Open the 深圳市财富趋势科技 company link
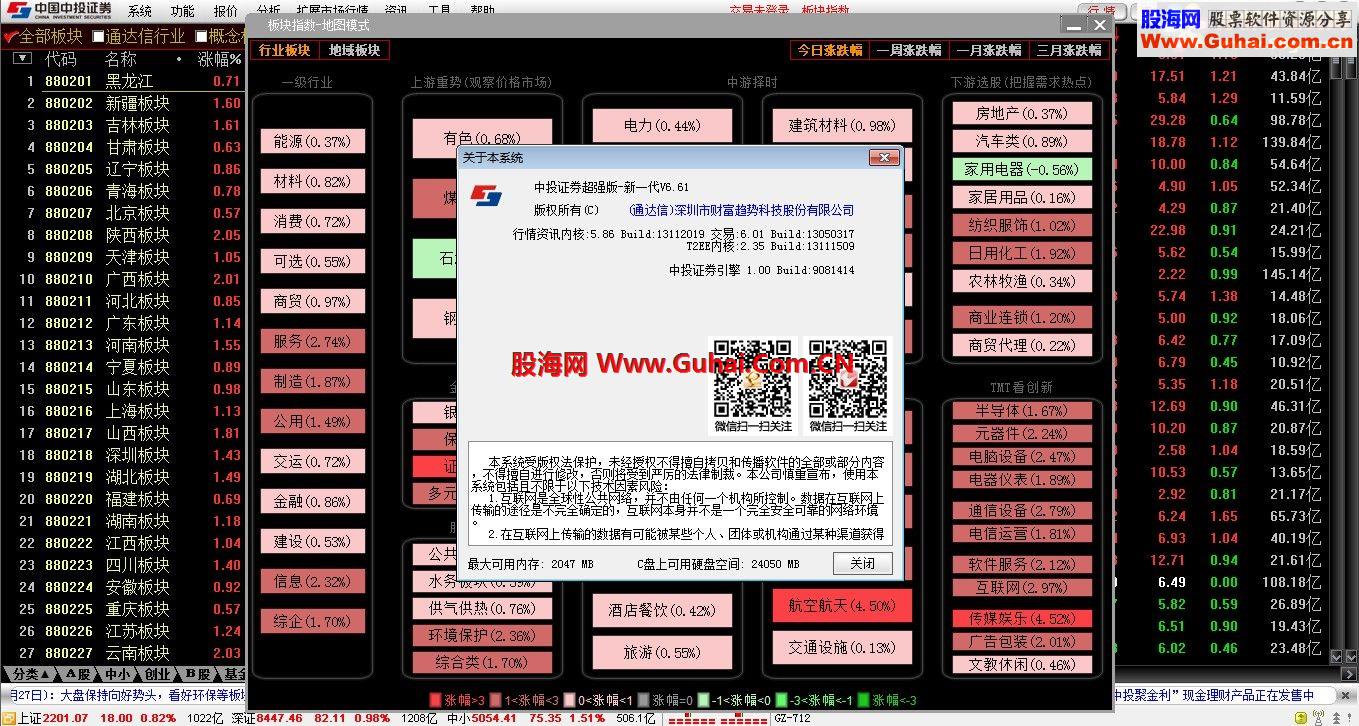This screenshot has width=1359, height=726. 741,210
